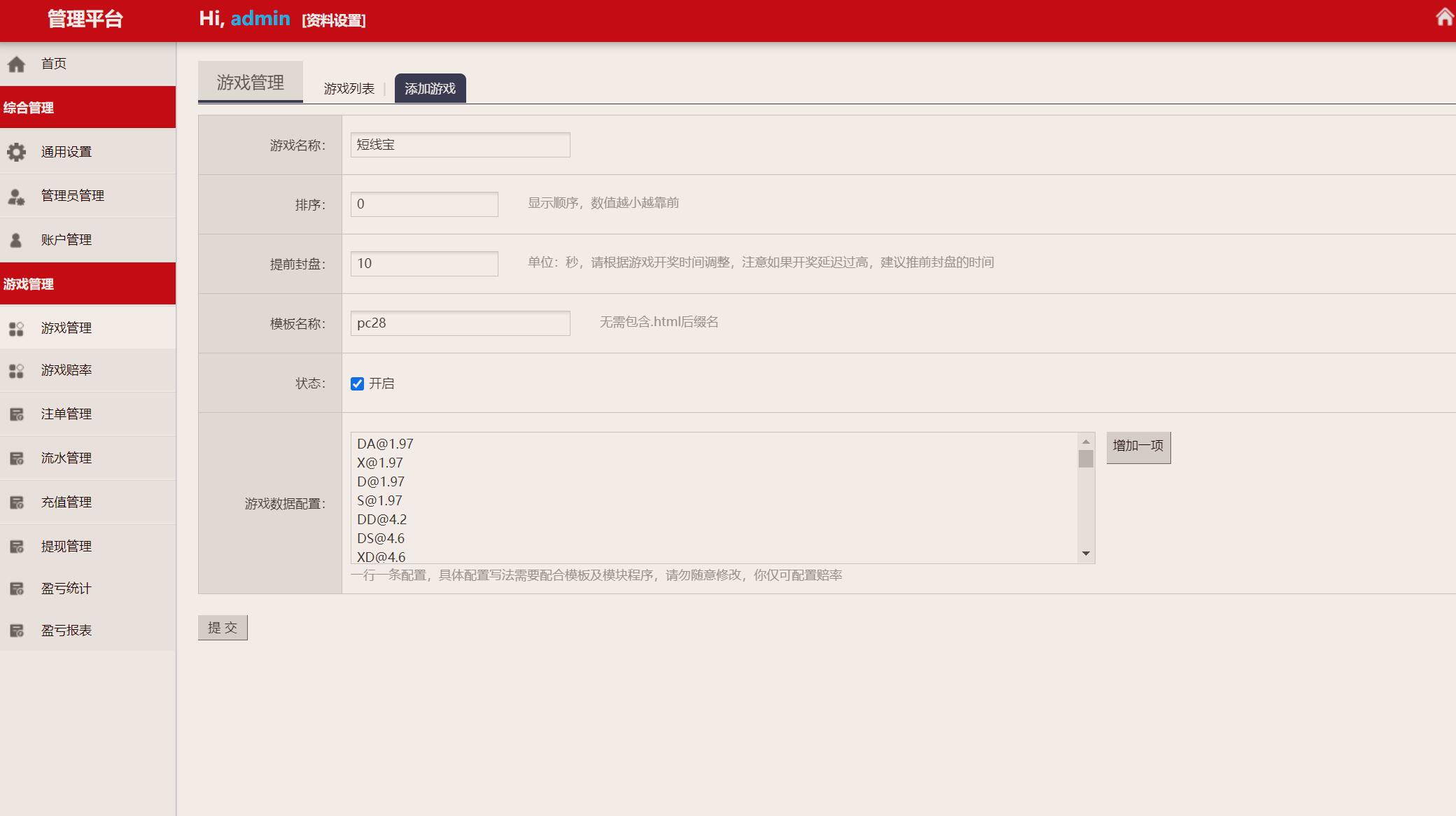Click into the 游戏名称 input field

point(460,145)
